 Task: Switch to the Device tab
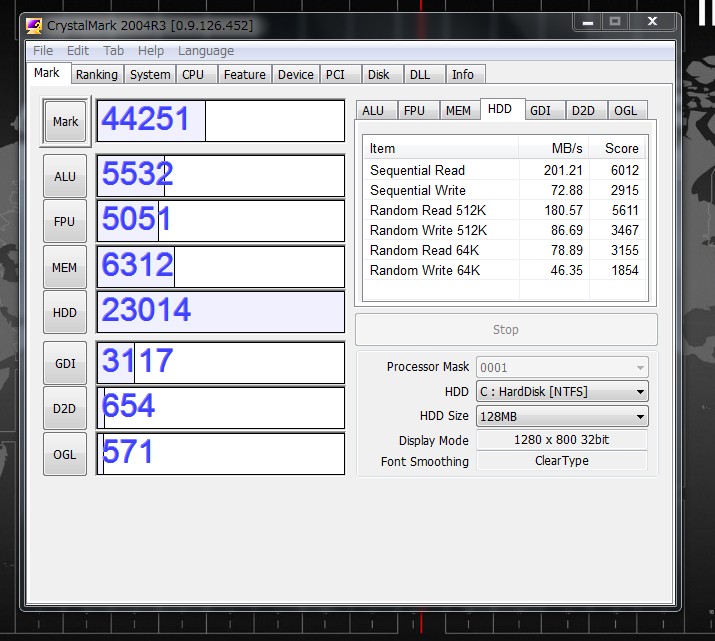295,74
